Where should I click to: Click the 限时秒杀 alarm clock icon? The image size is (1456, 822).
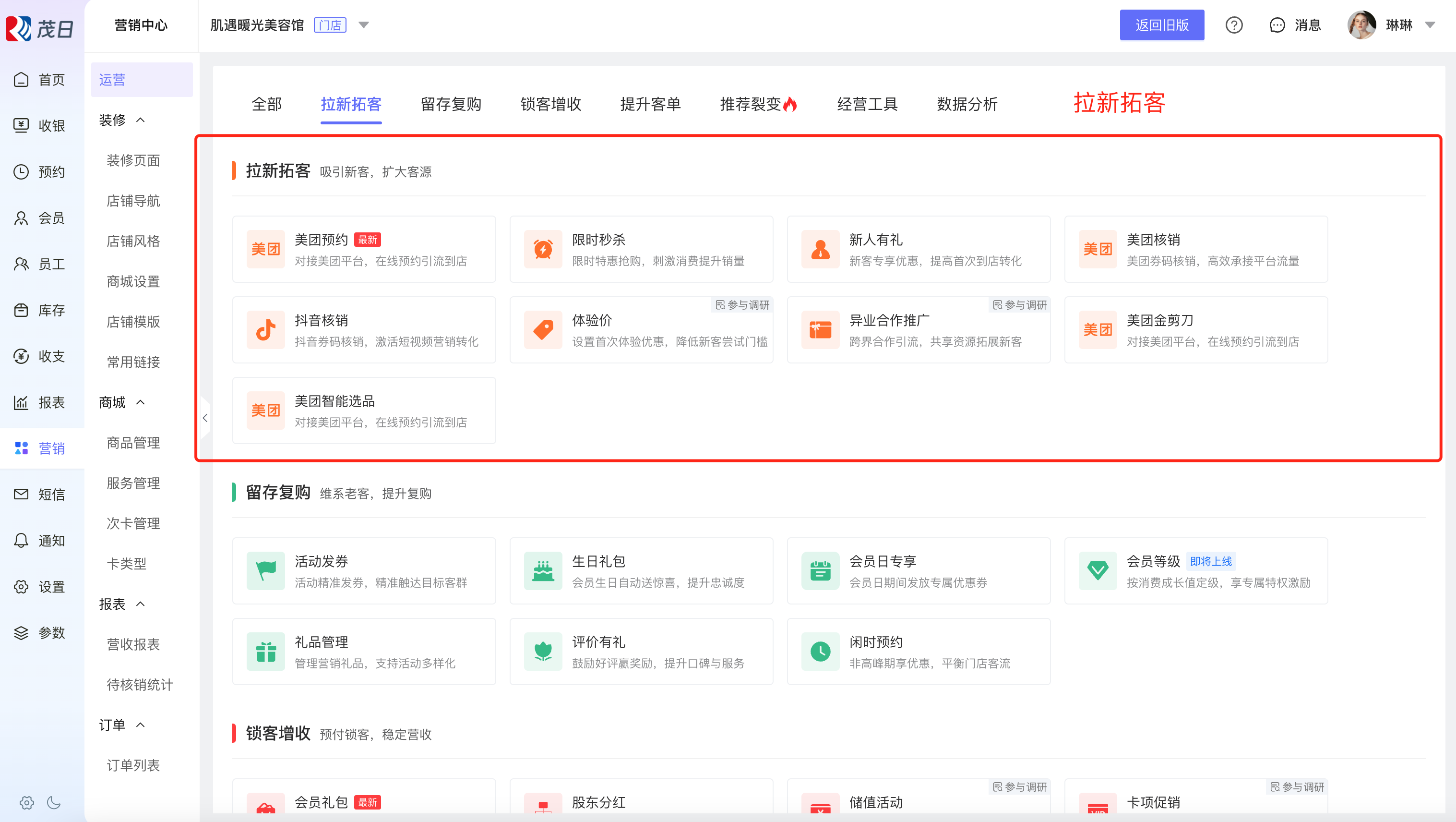(543, 249)
